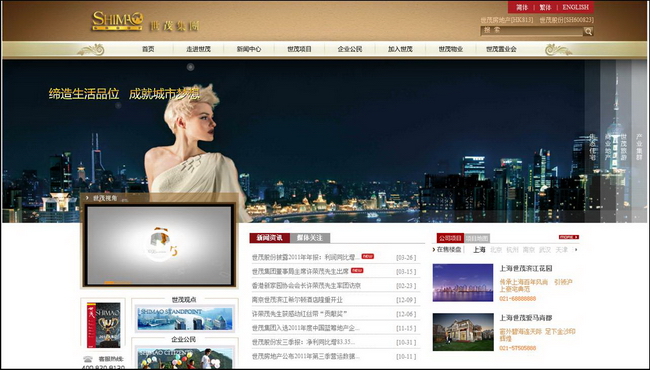The width and height of the screenshot is (650, 370).
Task: Switch to the 项目地图 tab
Action: pos(477,238)
